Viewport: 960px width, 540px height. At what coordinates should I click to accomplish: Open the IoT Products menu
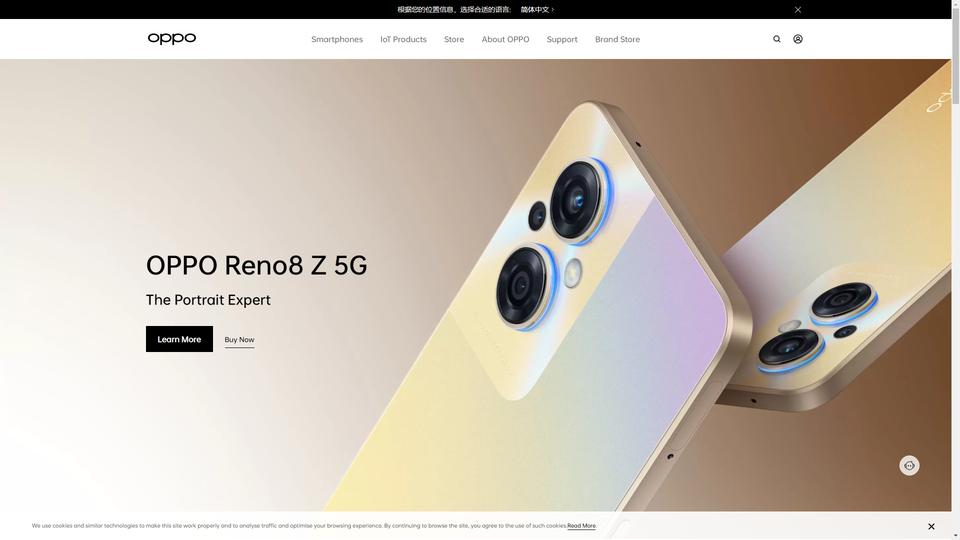coord(403,39)
